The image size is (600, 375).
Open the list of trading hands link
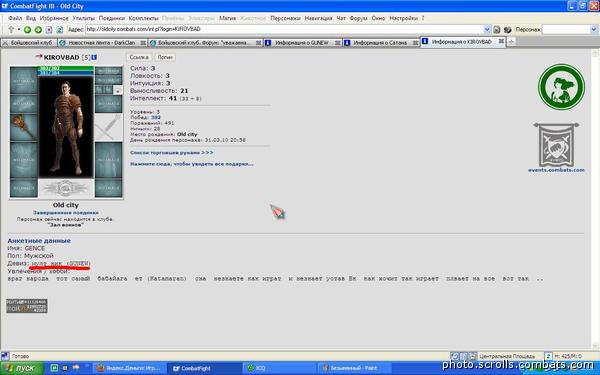click(x=172, y=153)
